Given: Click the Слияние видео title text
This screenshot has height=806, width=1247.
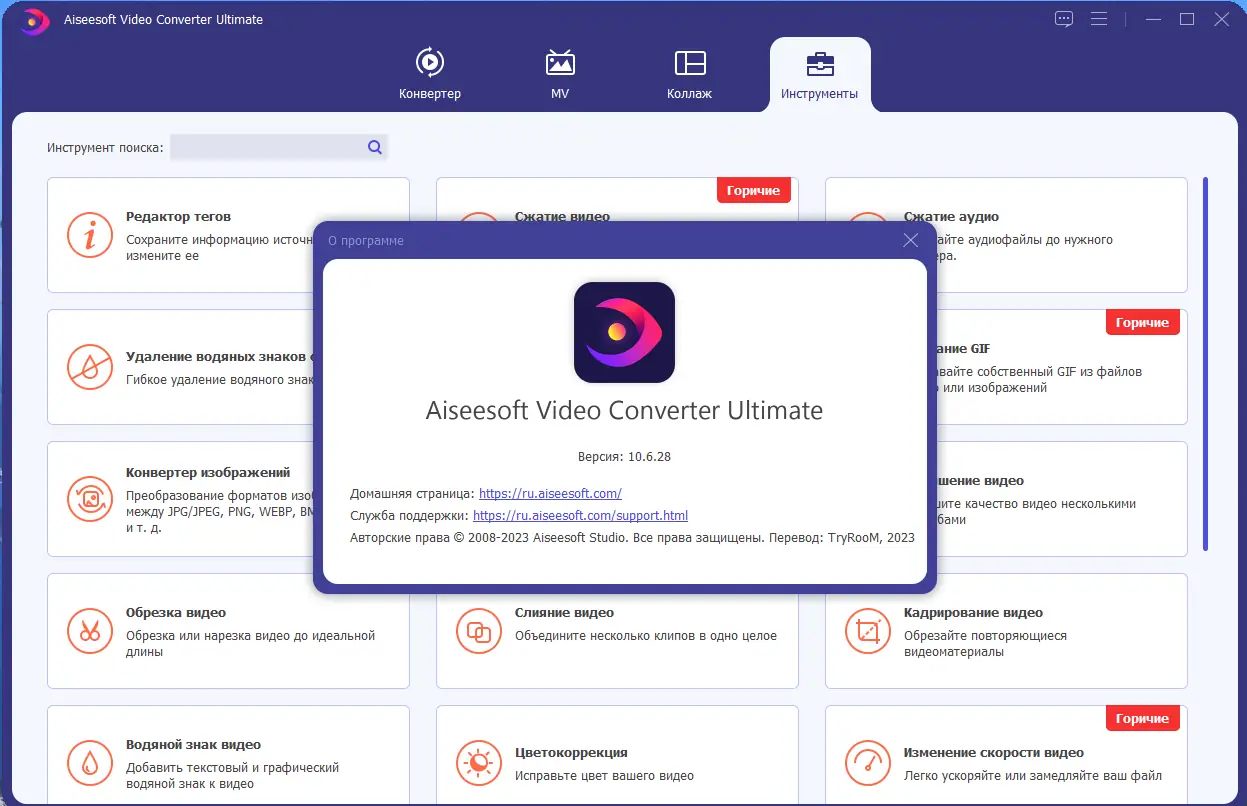Looking at the screenshot, I should pyautogui.click(x=564, y=612).
